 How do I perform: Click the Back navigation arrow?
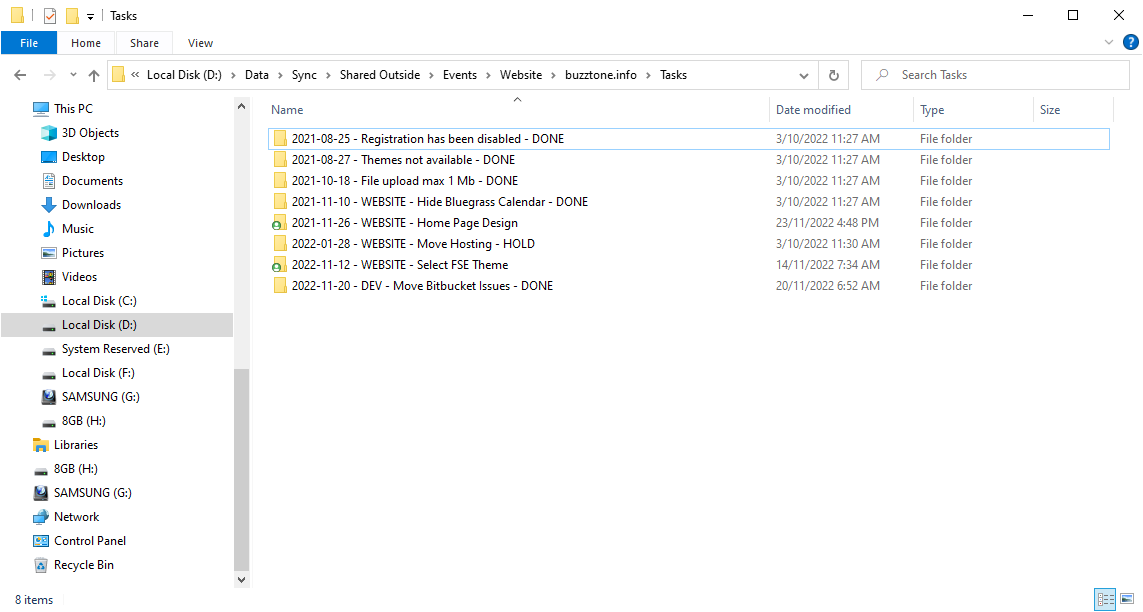pyautogui.click(x=20, y=75)
